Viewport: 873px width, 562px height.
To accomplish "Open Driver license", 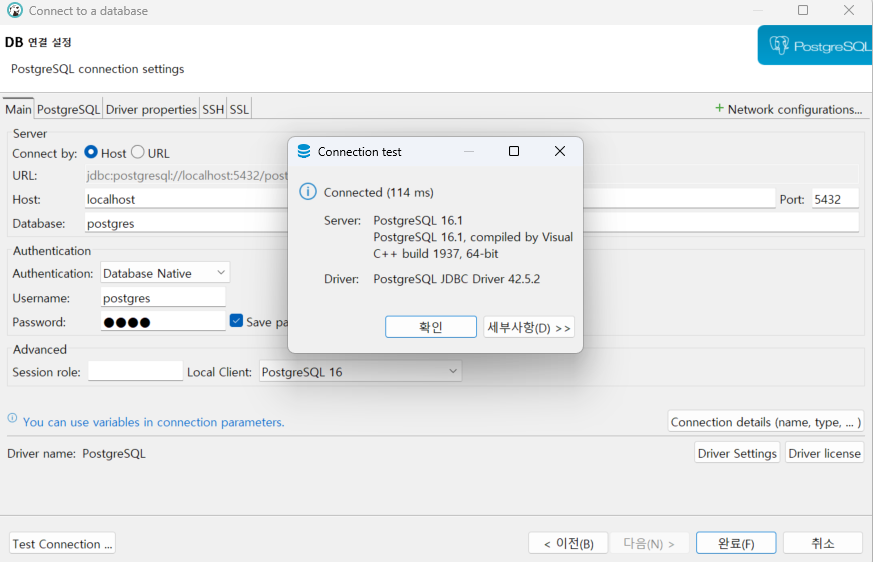I will 825,453.
